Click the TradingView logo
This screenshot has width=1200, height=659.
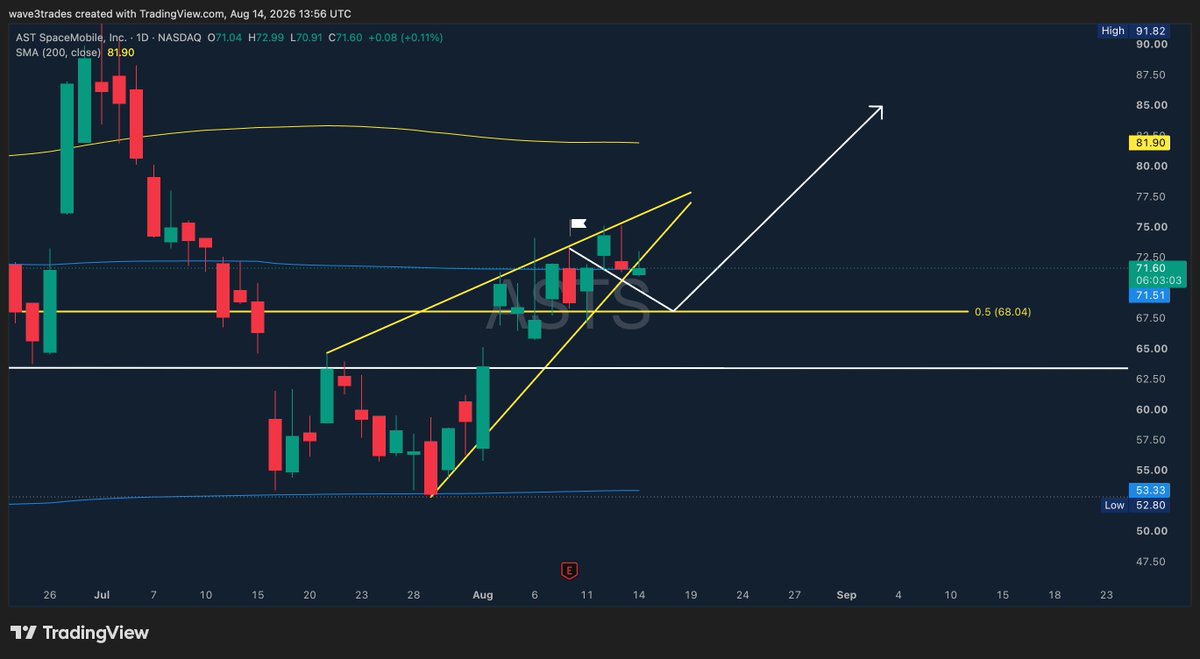[79, 633]
